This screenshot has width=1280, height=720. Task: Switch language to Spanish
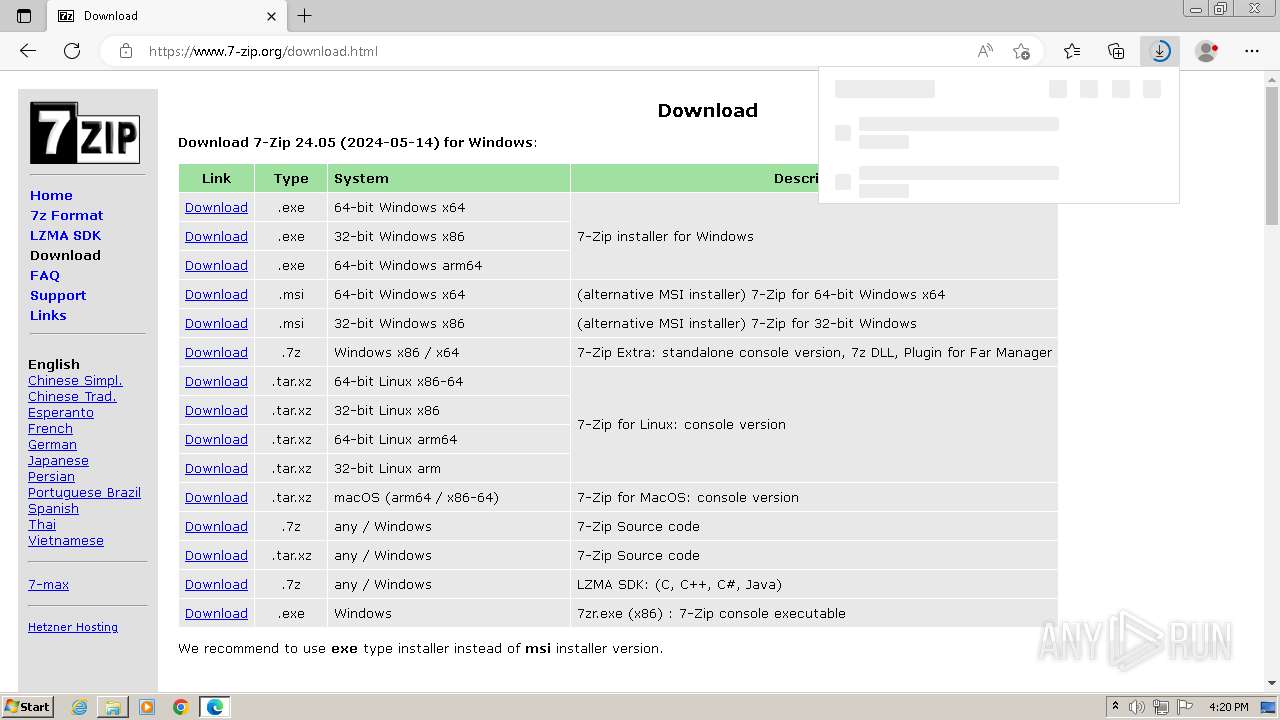(53, 508)
